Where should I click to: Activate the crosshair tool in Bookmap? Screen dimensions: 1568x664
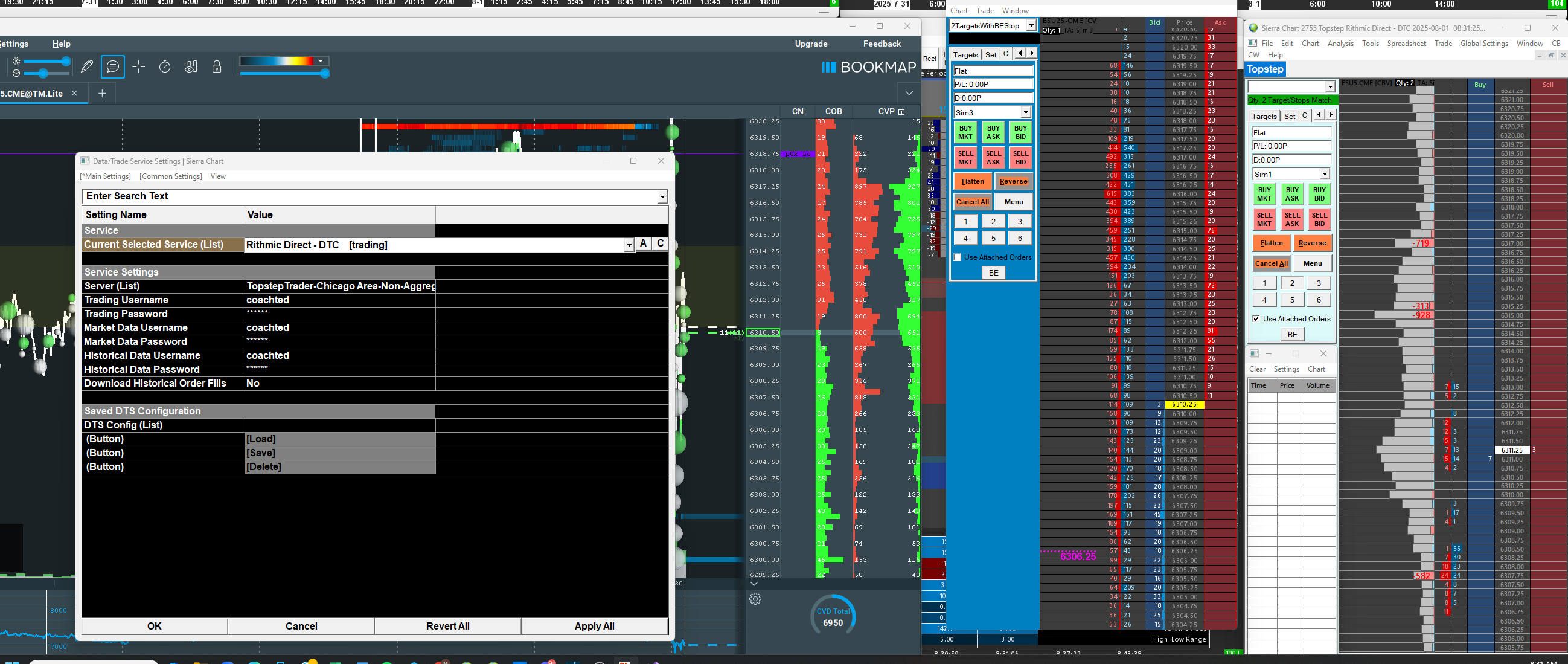(x=139, y=67)
